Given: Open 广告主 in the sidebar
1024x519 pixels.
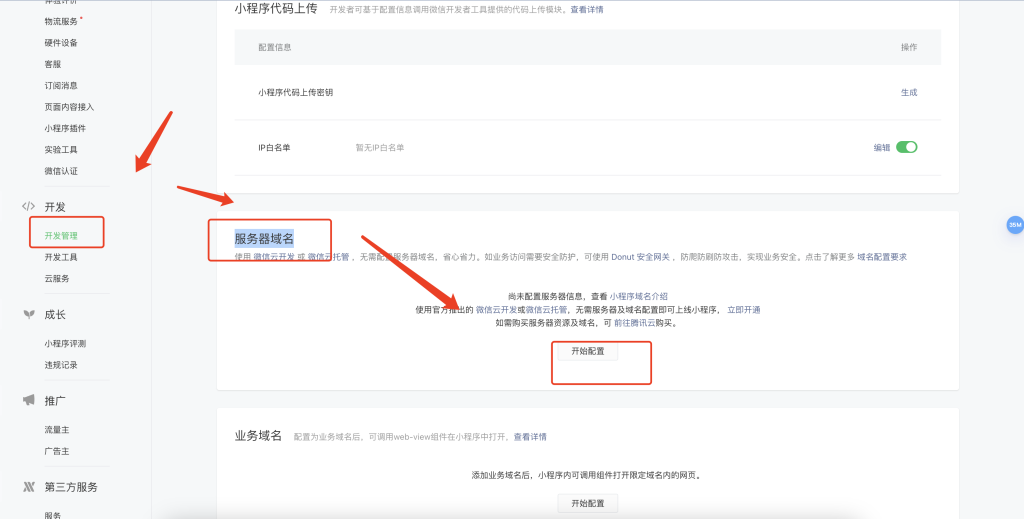Looking at the screenshot, I should coord(57,451).
